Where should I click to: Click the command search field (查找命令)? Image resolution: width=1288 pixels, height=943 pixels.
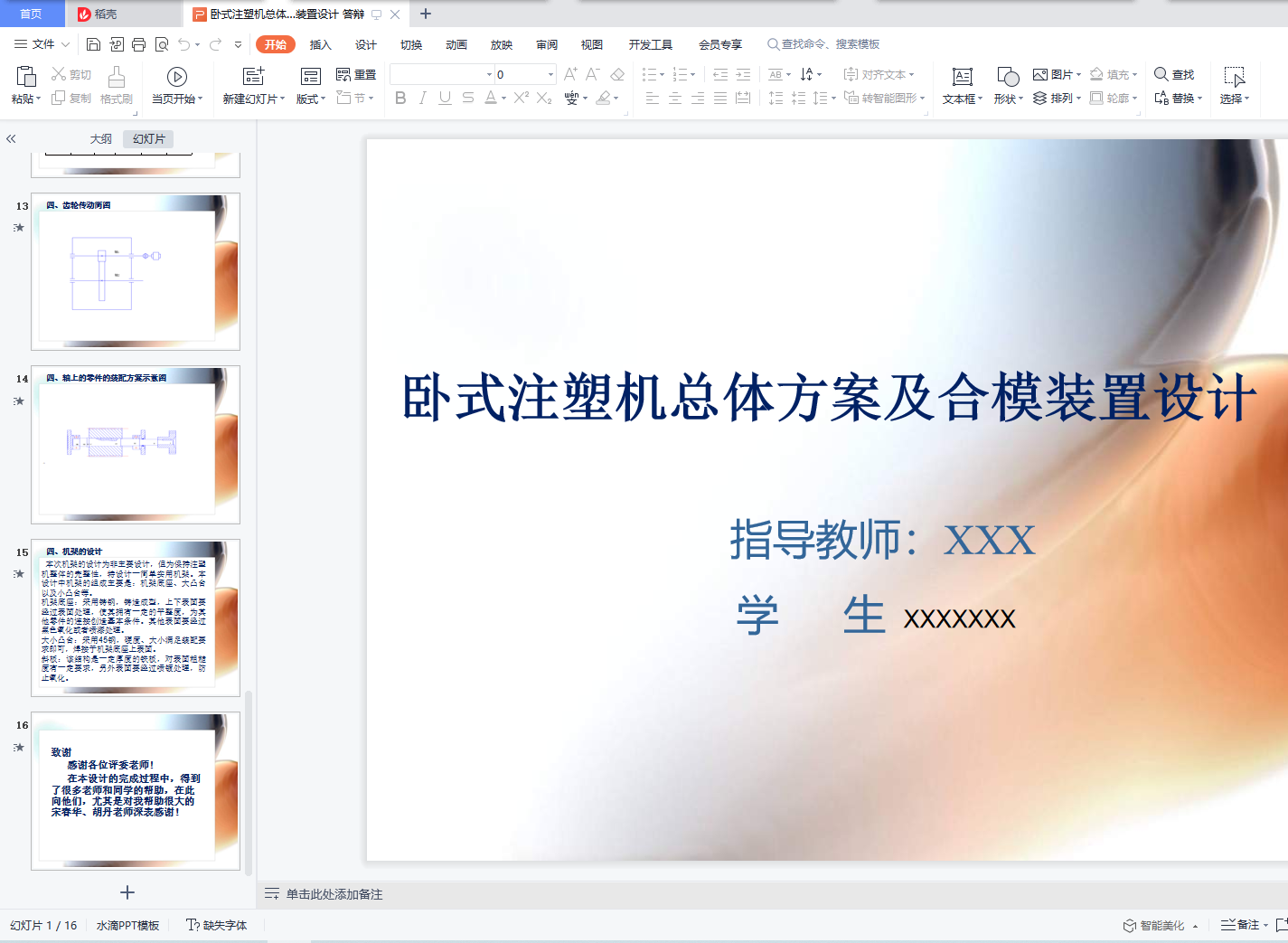pos(823,44)
